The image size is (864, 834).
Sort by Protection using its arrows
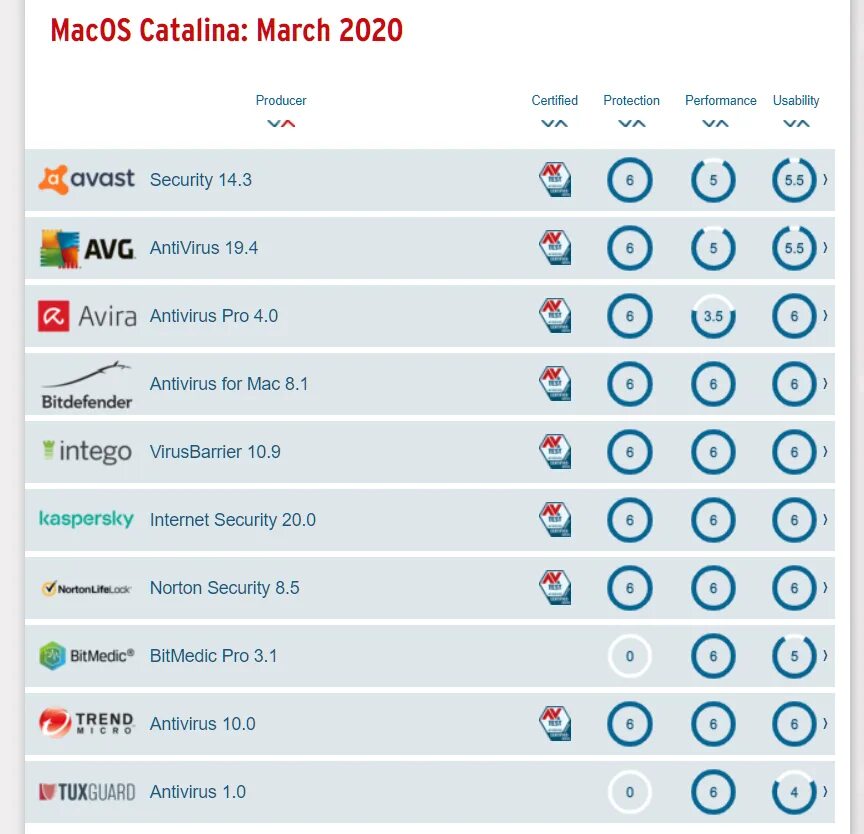tap(631, 123)
